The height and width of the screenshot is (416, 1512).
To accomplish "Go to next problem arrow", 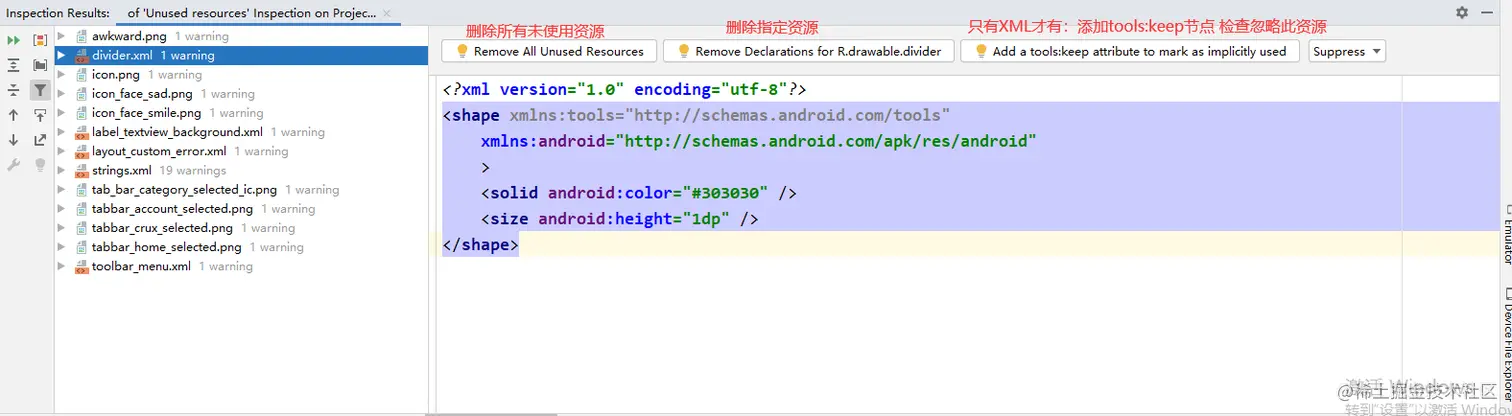I will (14, 140).
